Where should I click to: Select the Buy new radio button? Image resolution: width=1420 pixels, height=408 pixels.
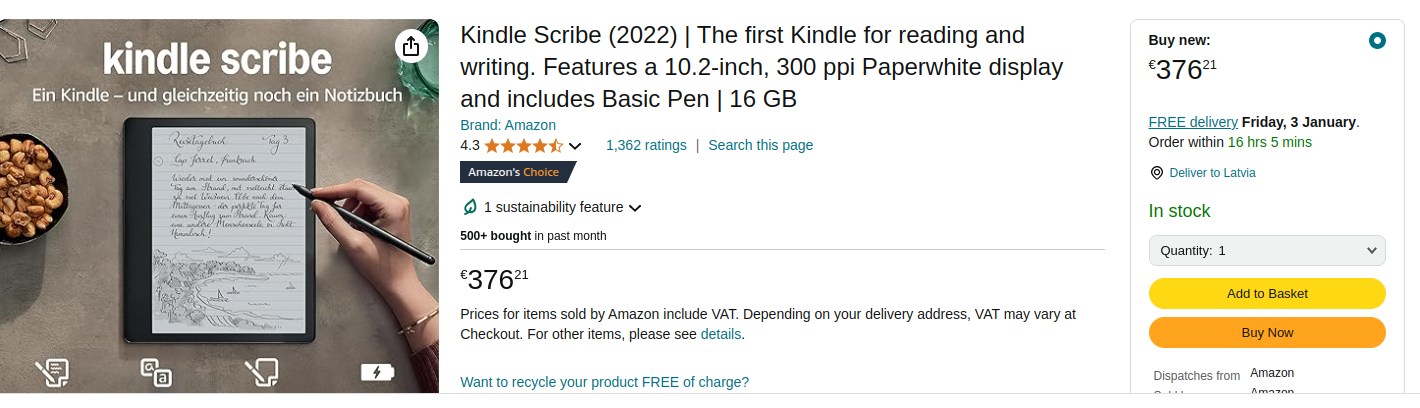point(1377,41)
